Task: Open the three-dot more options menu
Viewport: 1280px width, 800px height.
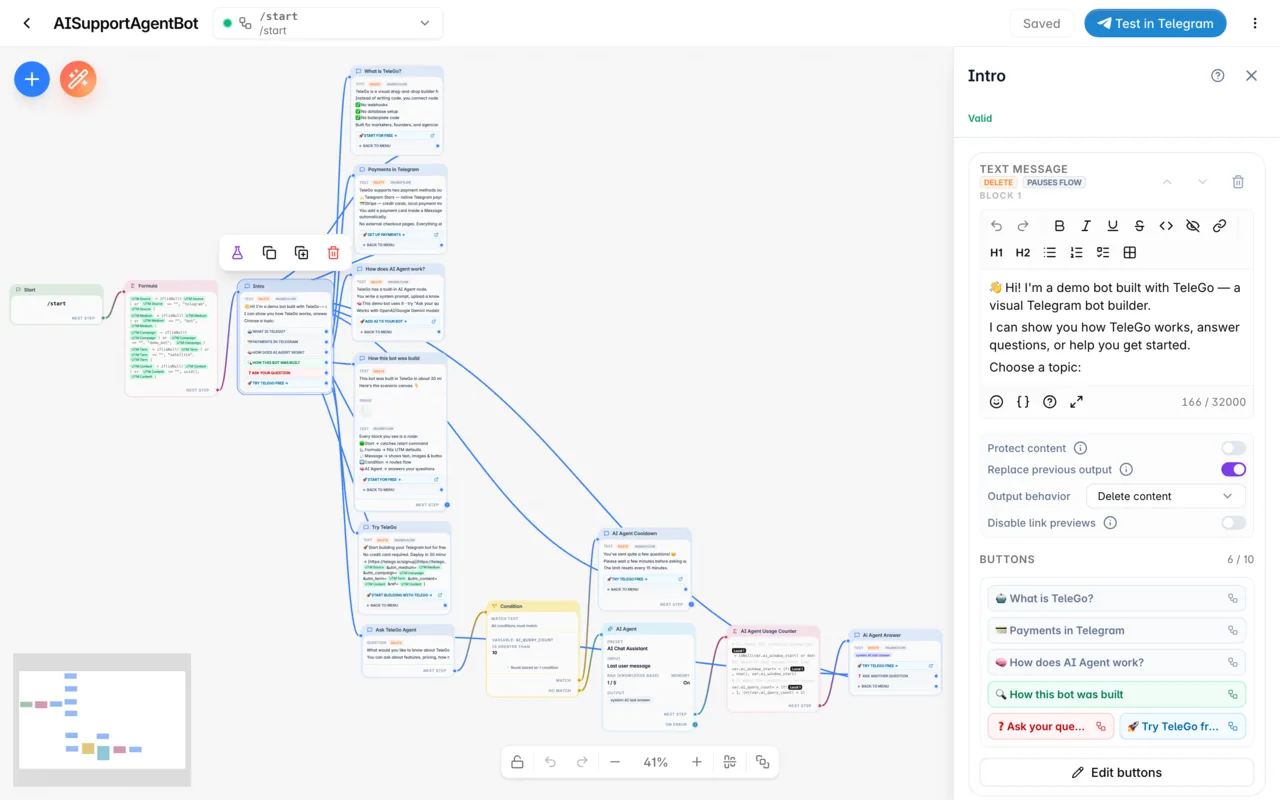Action: [x=1255, y=23]
